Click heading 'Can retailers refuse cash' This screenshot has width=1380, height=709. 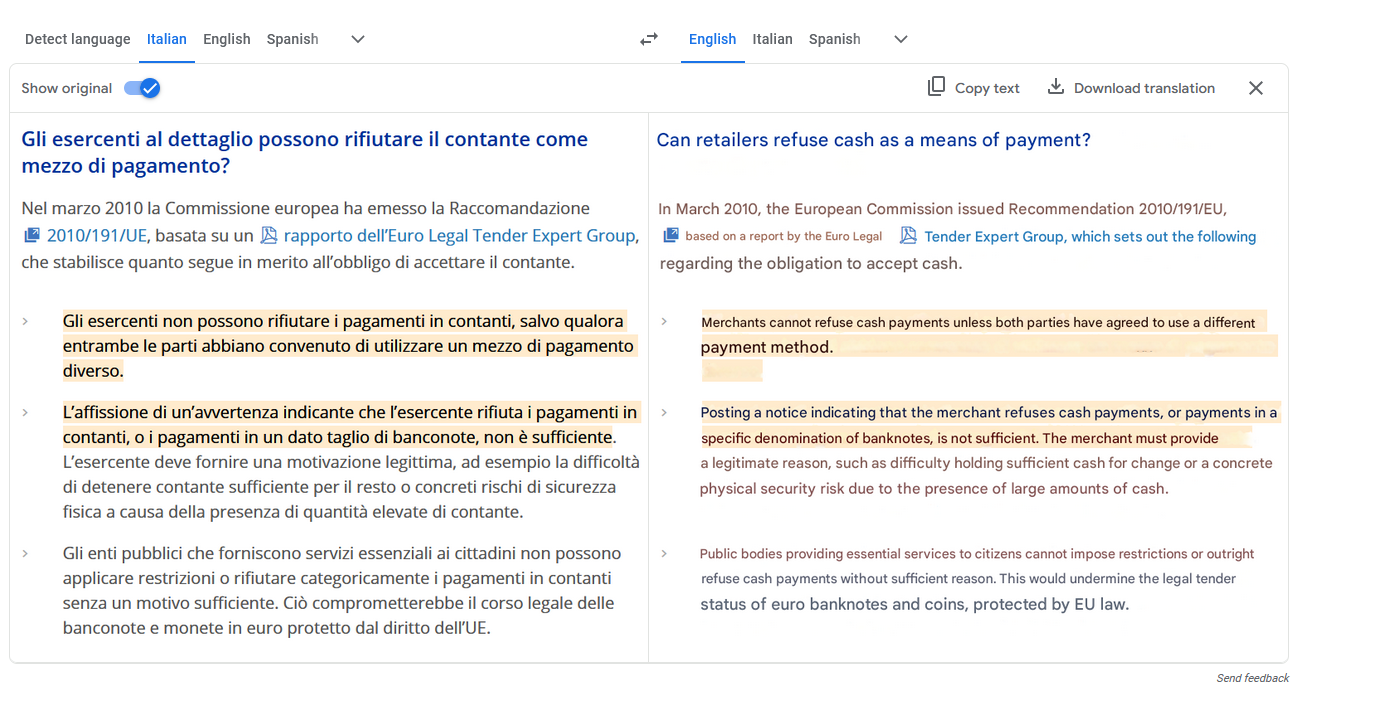(873, 140)
